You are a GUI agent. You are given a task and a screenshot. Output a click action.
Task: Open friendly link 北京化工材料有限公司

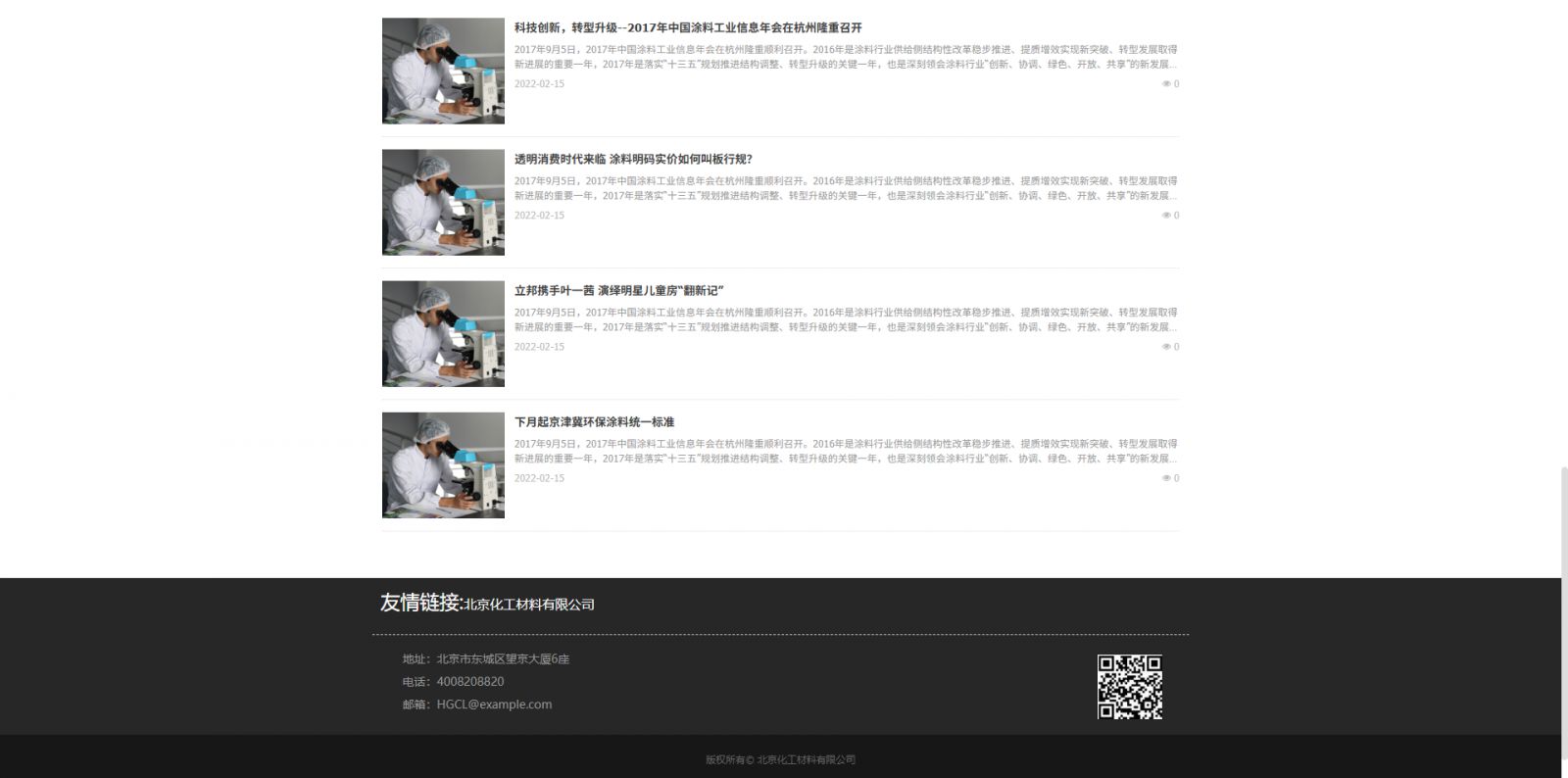(529, 605)
